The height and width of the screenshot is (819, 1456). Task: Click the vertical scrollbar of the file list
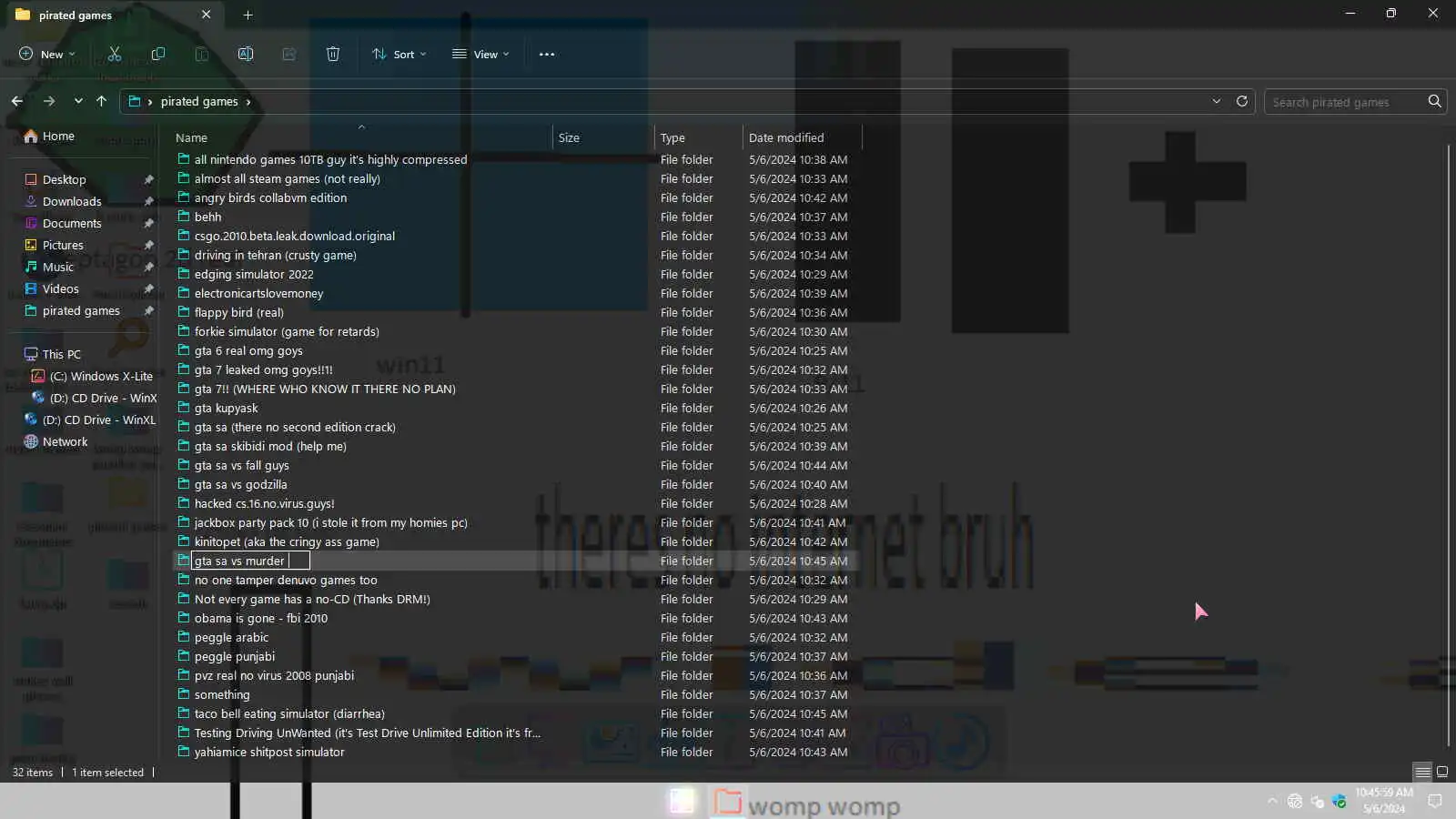click(x=1448, y=446)
